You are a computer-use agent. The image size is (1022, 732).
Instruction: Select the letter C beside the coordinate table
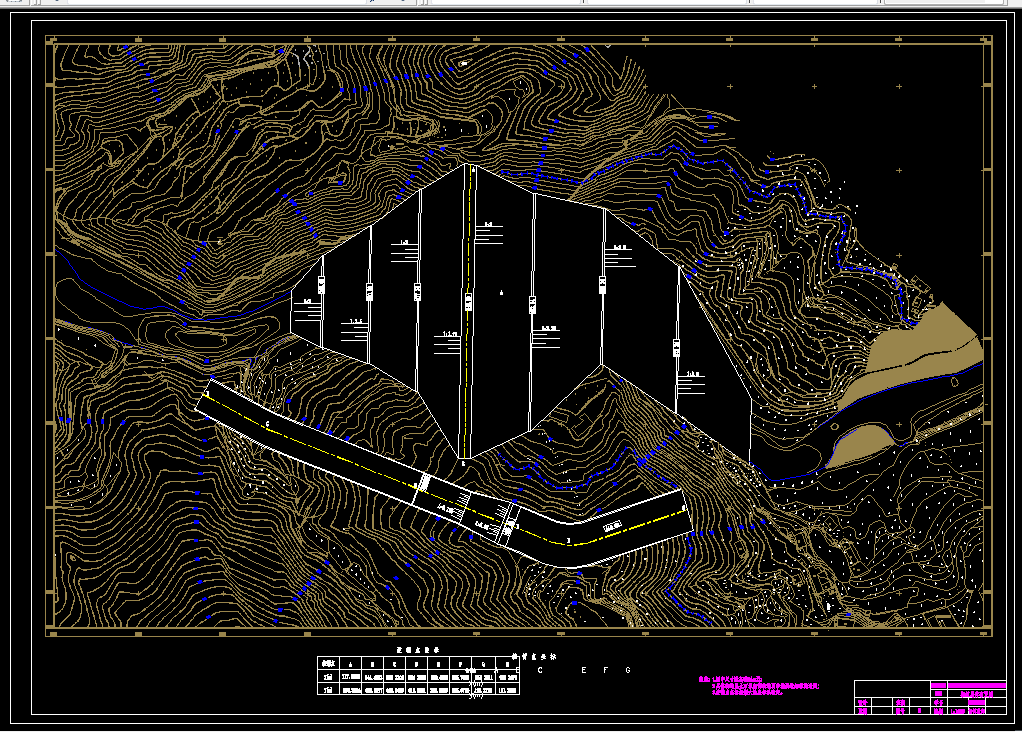coord(540,670)
